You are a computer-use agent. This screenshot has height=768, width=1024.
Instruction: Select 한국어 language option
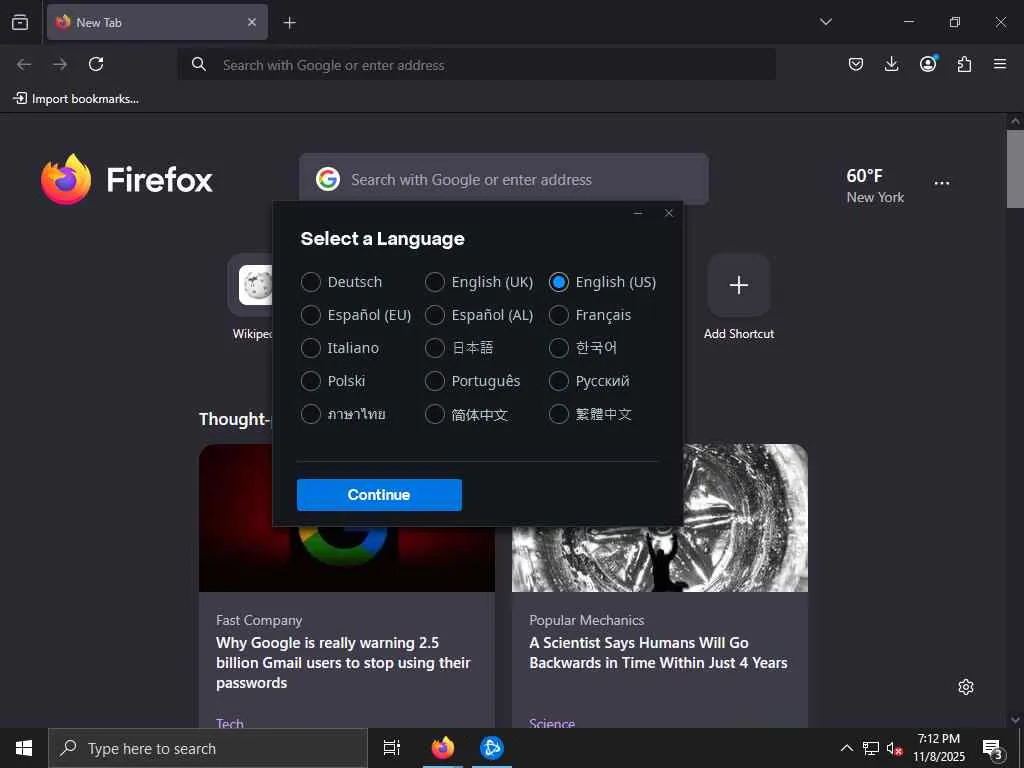point(583,348)
